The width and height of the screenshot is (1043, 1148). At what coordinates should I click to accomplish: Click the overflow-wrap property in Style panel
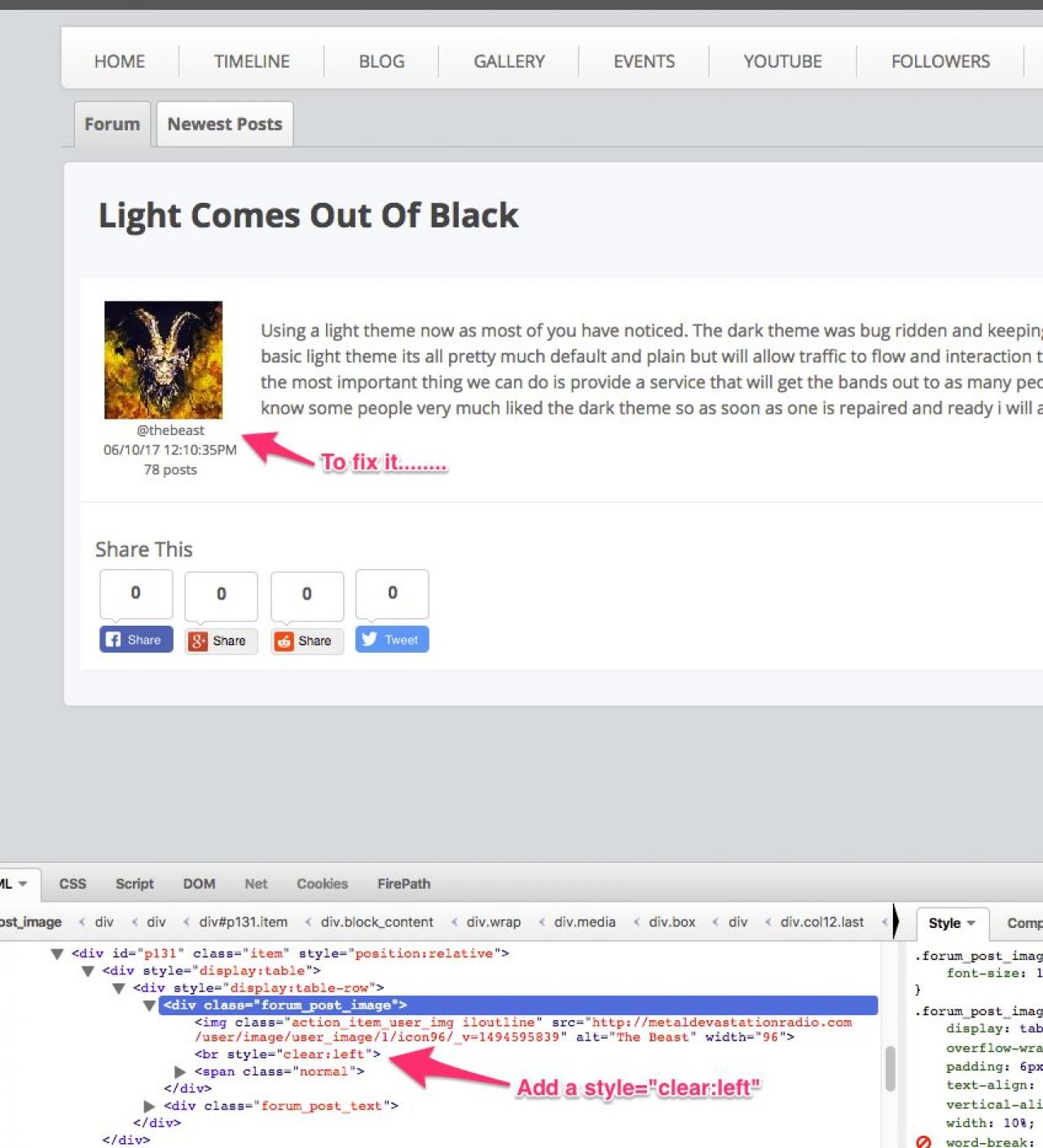(994, 1048)
